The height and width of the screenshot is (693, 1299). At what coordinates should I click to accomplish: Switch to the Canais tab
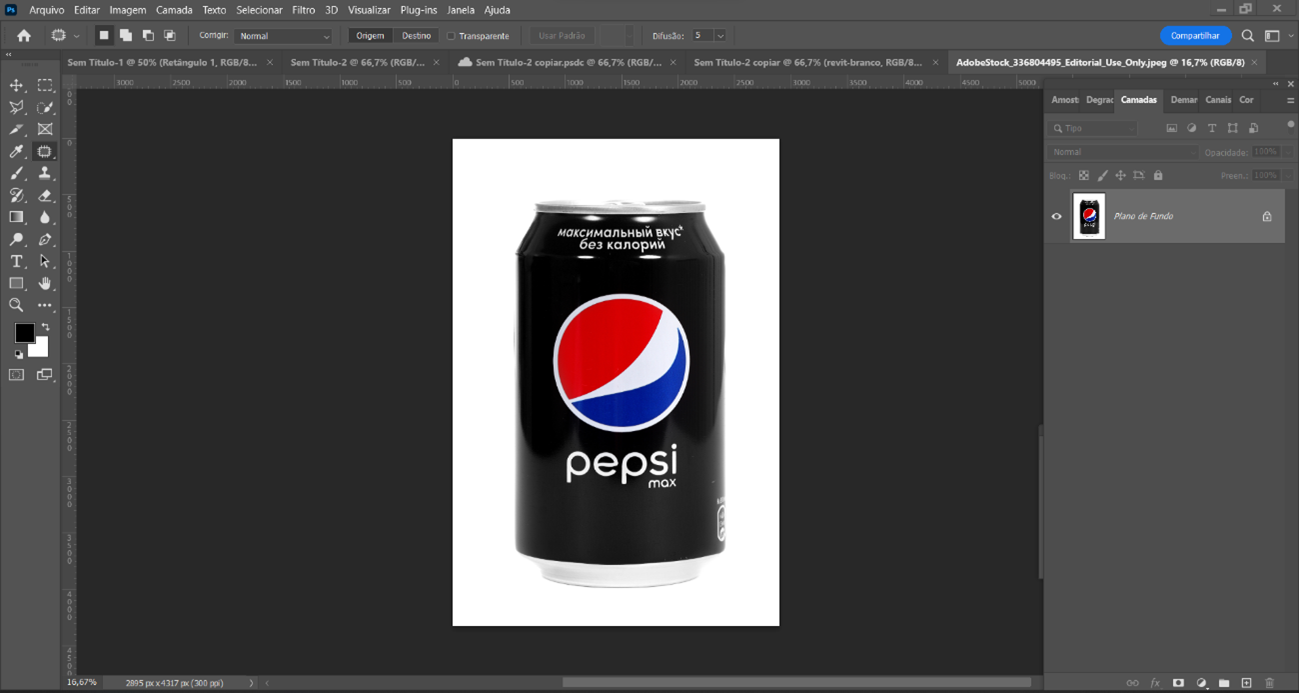(1218, 100)
